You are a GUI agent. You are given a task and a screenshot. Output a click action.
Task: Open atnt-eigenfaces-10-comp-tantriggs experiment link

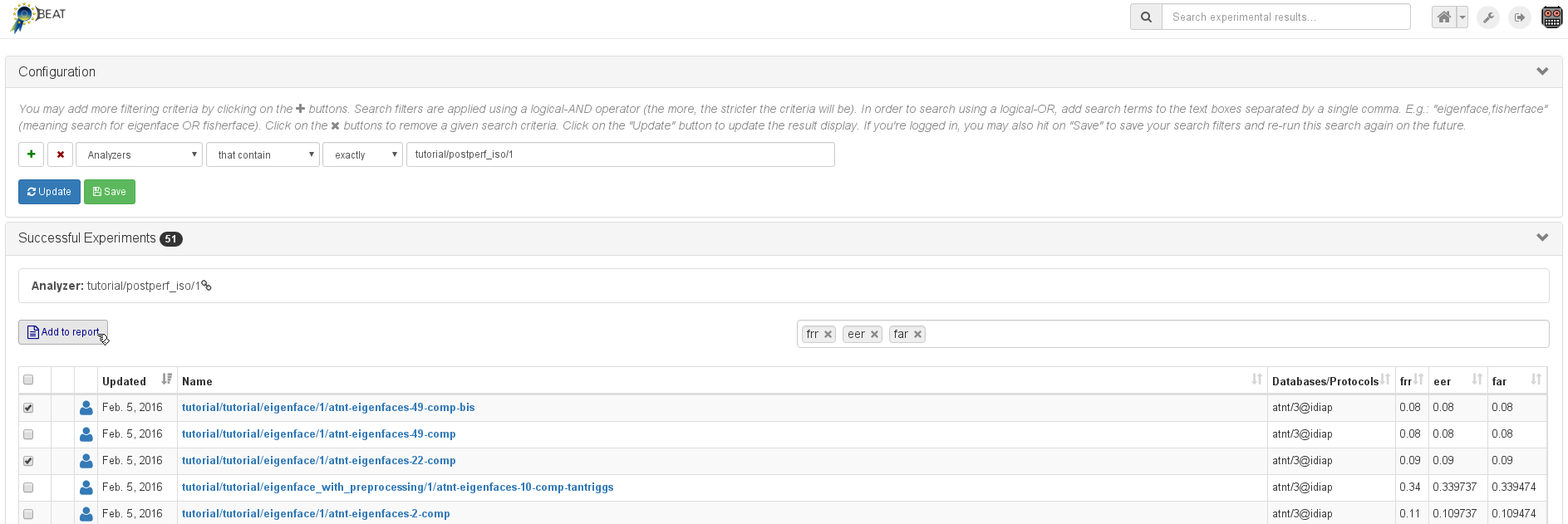click(x=398, y=487)
